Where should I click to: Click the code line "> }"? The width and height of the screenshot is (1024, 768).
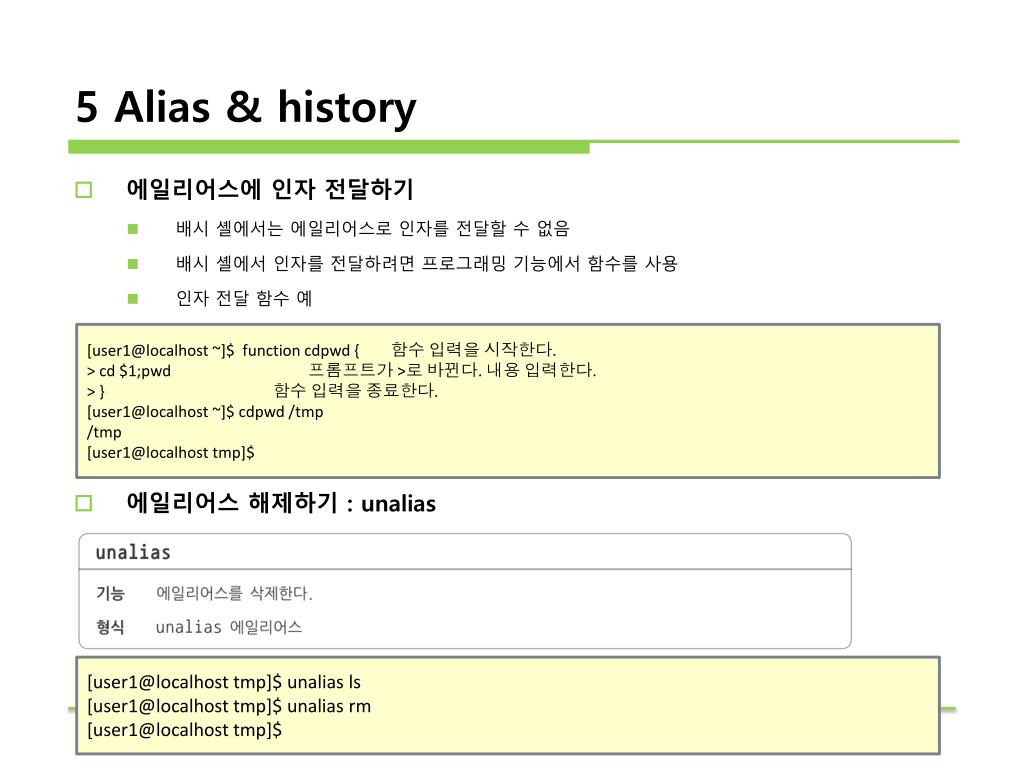point(95,391)
